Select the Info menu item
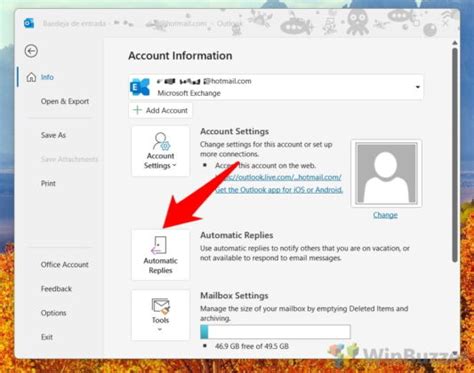Viewport: 474px width, 373px height. click(x=47, y=77)
